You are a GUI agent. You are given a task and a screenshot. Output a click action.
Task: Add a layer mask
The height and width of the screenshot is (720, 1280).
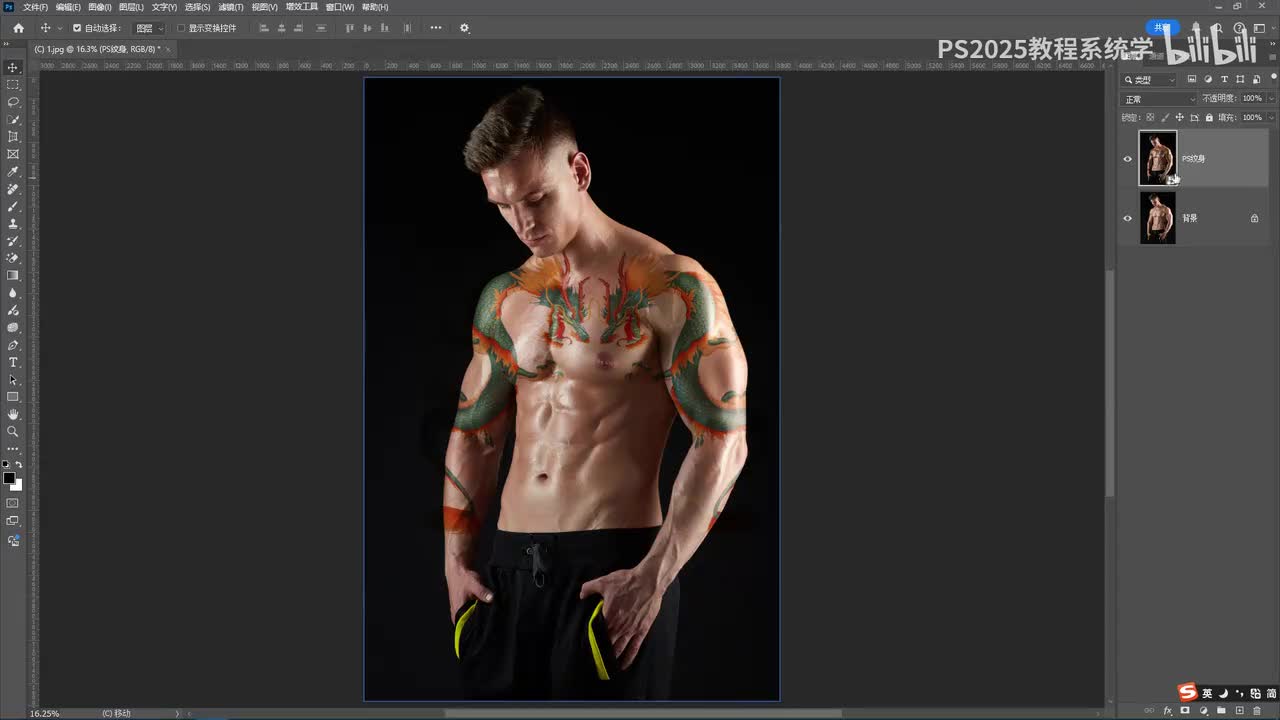tap(1185, 711)
